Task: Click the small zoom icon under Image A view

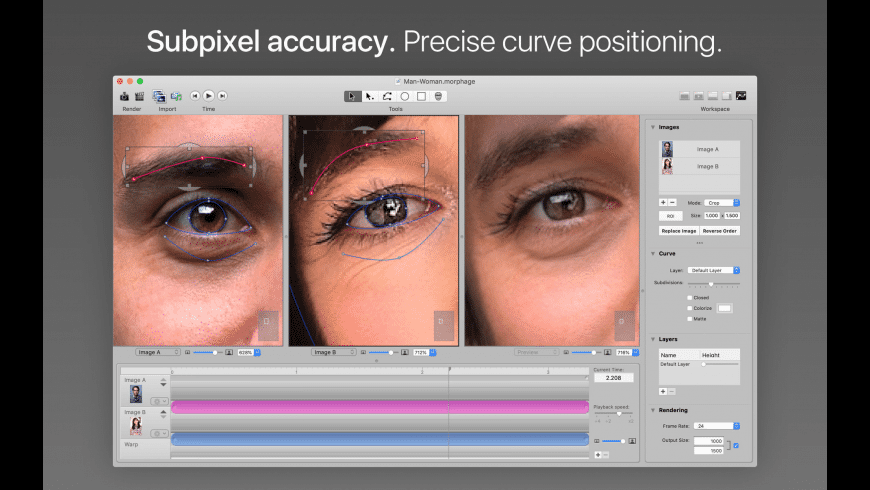Action: 188,352
